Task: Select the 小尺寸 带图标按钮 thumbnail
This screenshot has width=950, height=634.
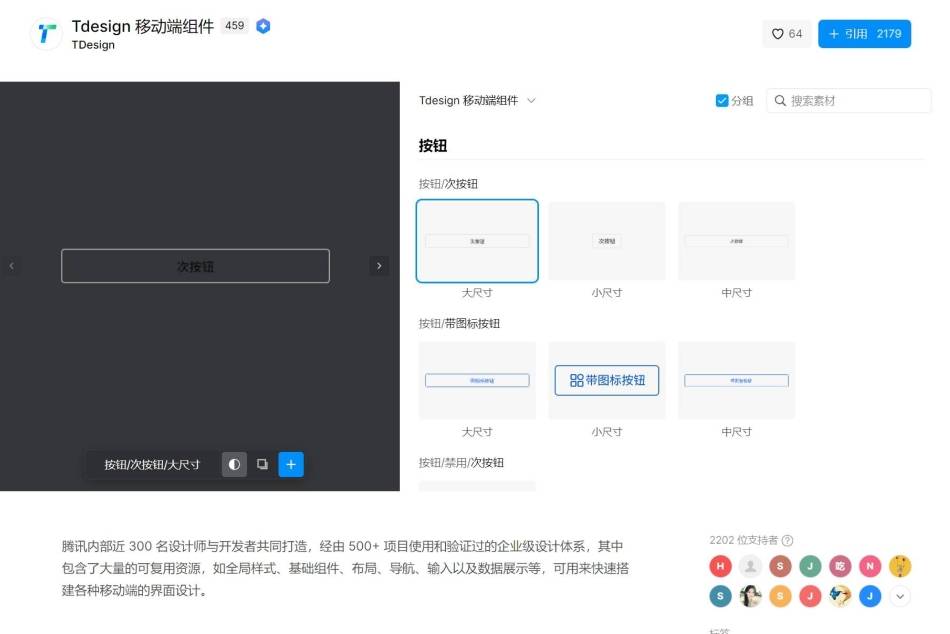Action: pos(606,380)
